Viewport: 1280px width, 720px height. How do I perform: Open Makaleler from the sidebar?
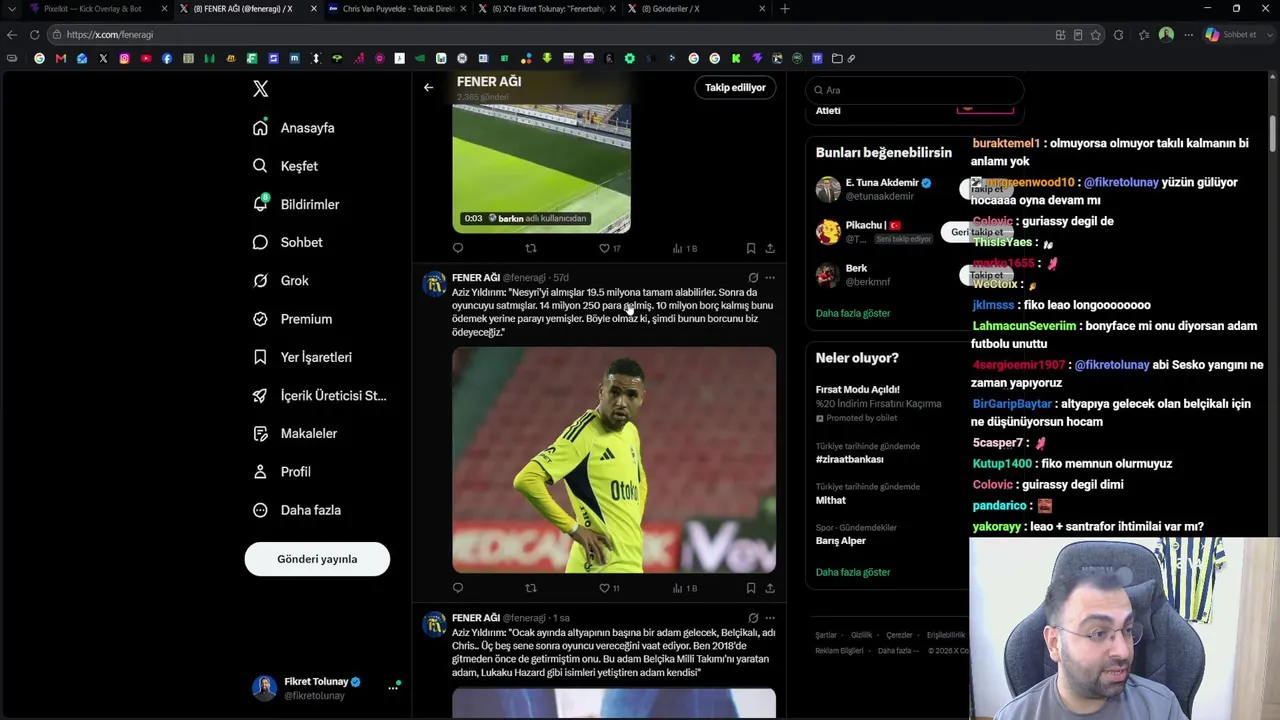pos(295,433)
